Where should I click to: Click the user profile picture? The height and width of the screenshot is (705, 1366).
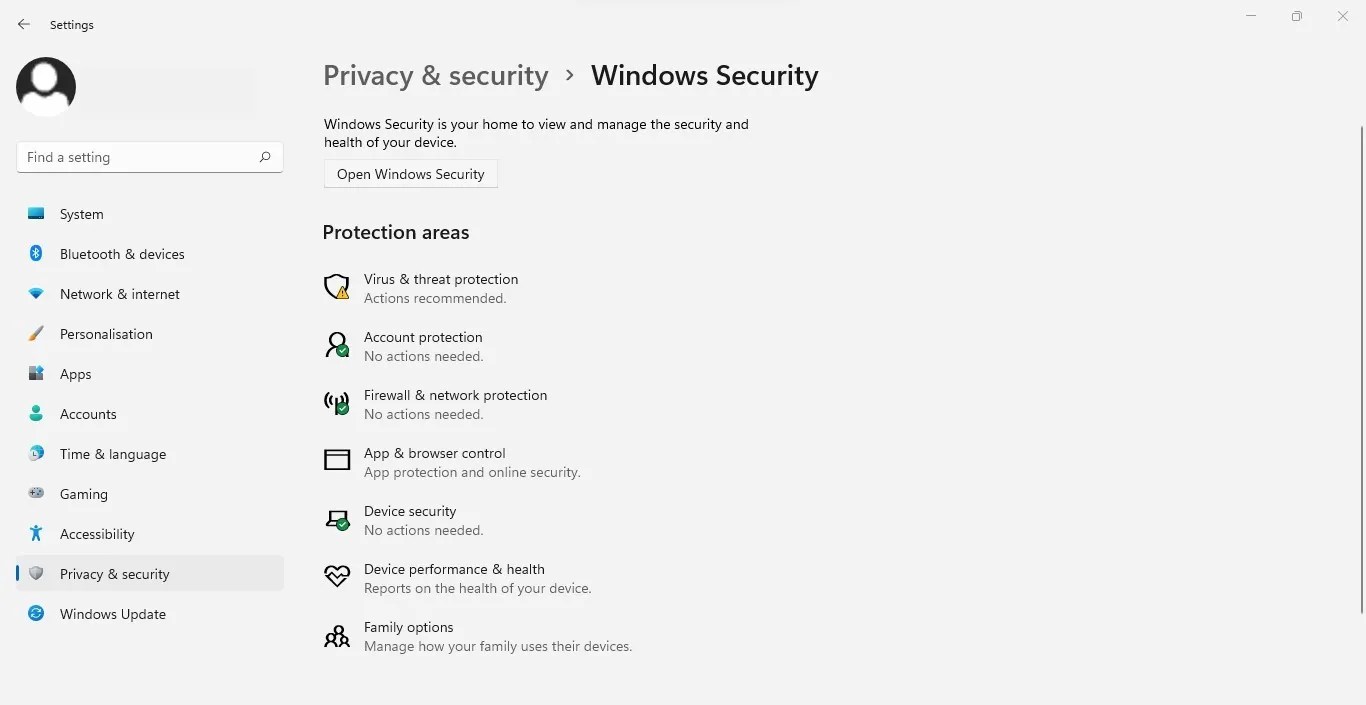46,86
